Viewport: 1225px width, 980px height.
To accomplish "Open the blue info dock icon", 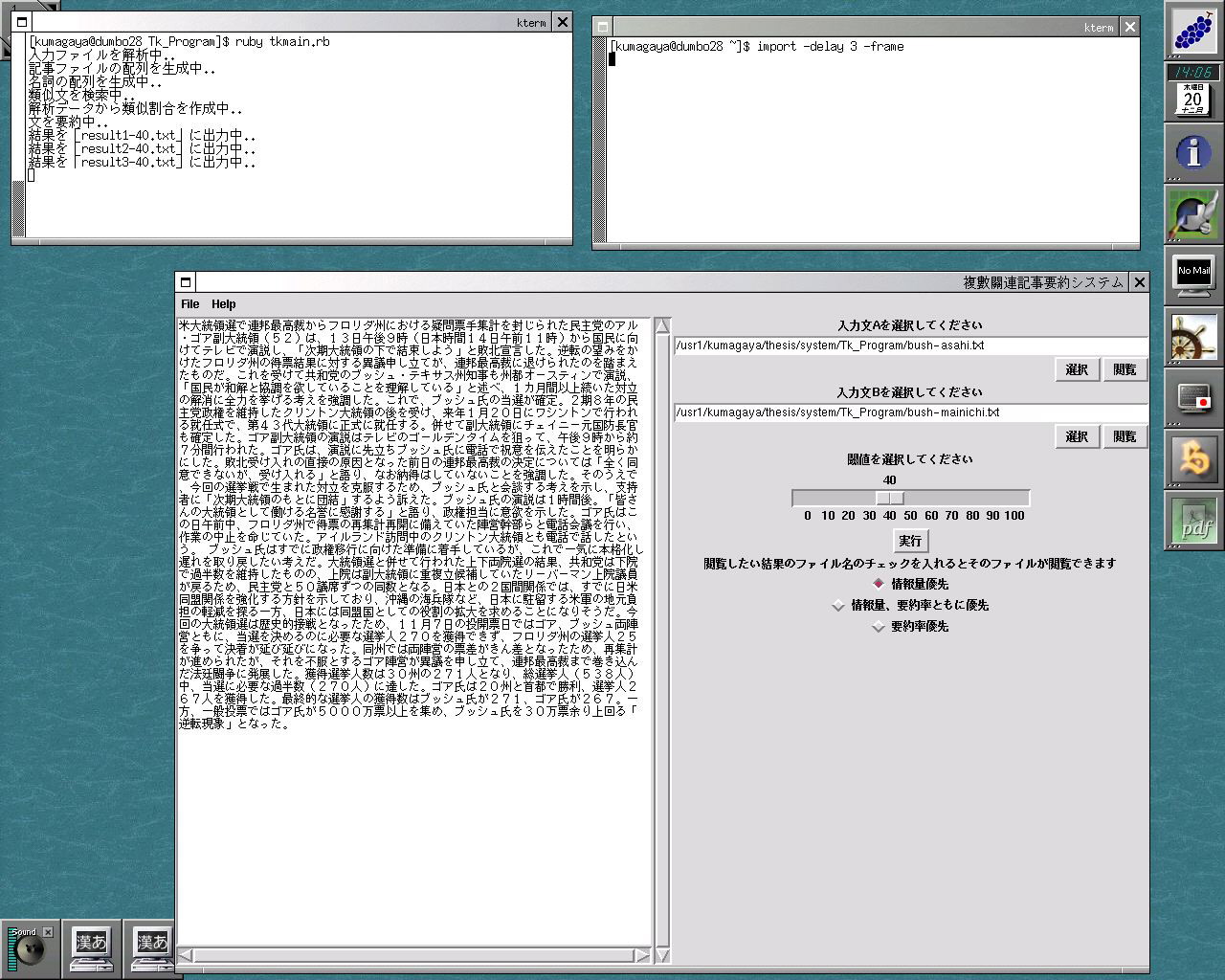I will (1192, 152).
